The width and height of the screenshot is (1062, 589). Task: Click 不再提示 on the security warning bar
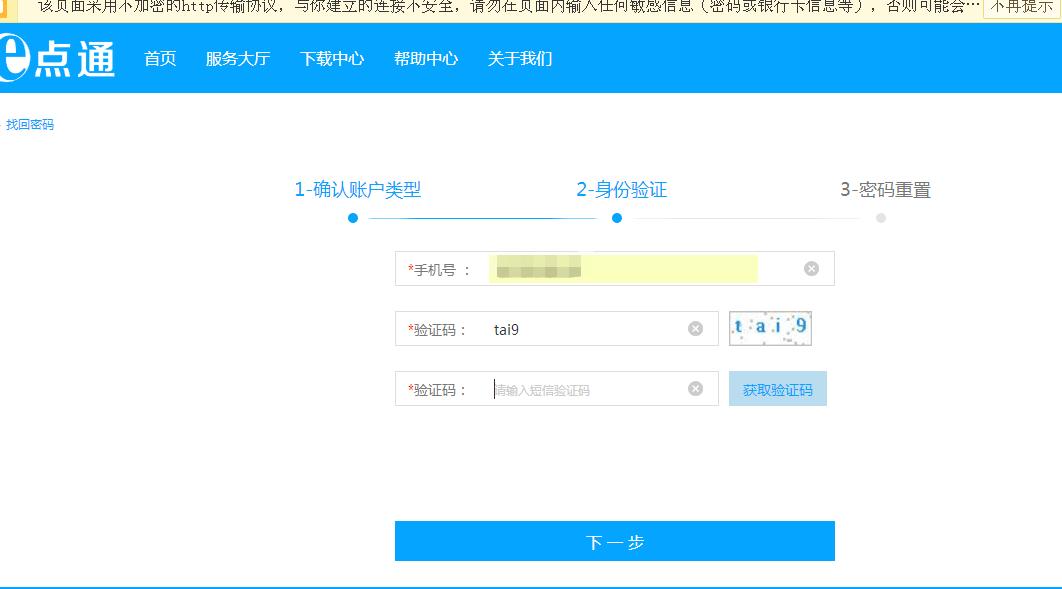(x=1023, y=8)
